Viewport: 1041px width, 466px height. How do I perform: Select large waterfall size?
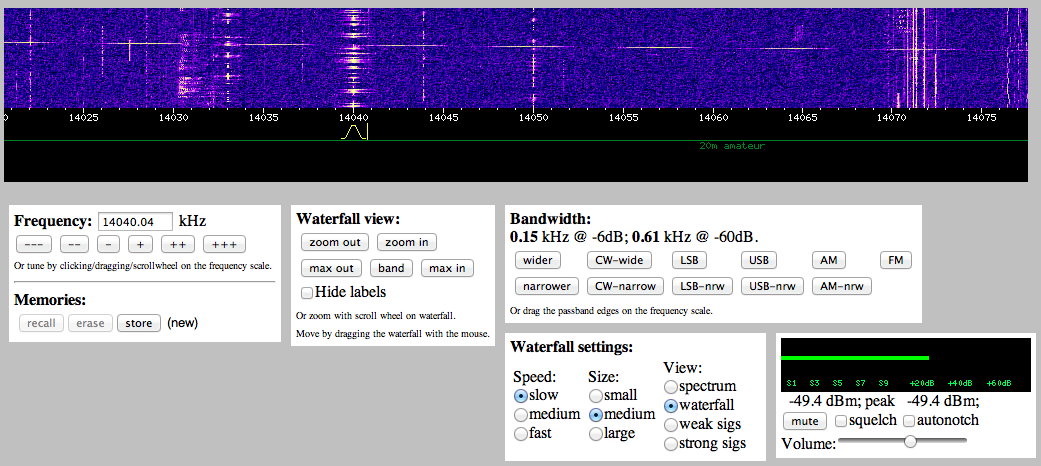tap(597, 433)
